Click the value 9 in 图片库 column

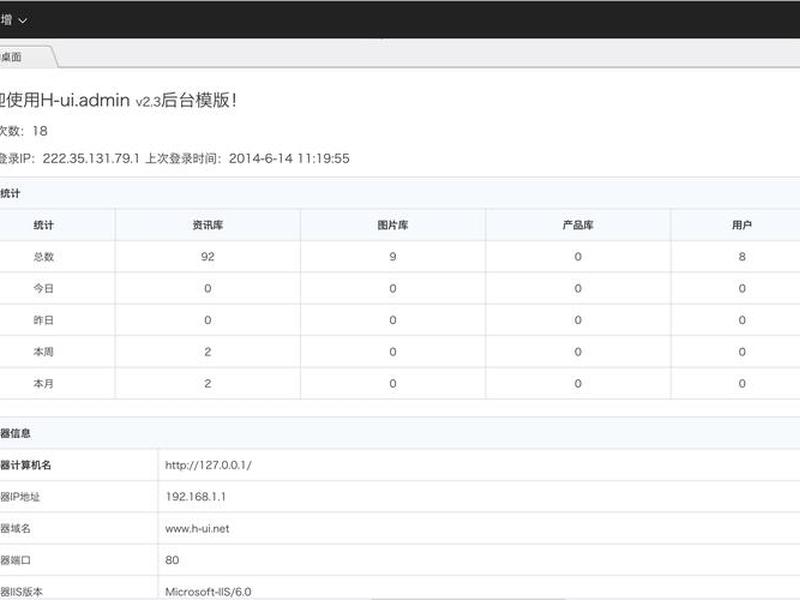coord(393,257)
